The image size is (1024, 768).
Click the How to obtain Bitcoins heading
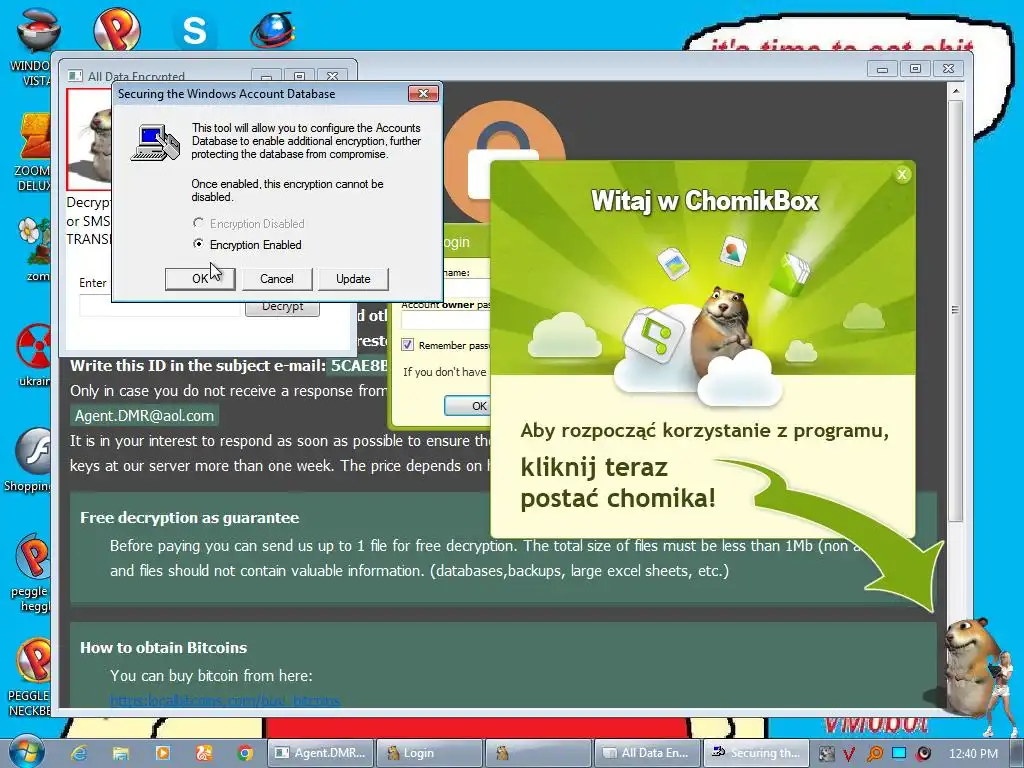[163, 647]
